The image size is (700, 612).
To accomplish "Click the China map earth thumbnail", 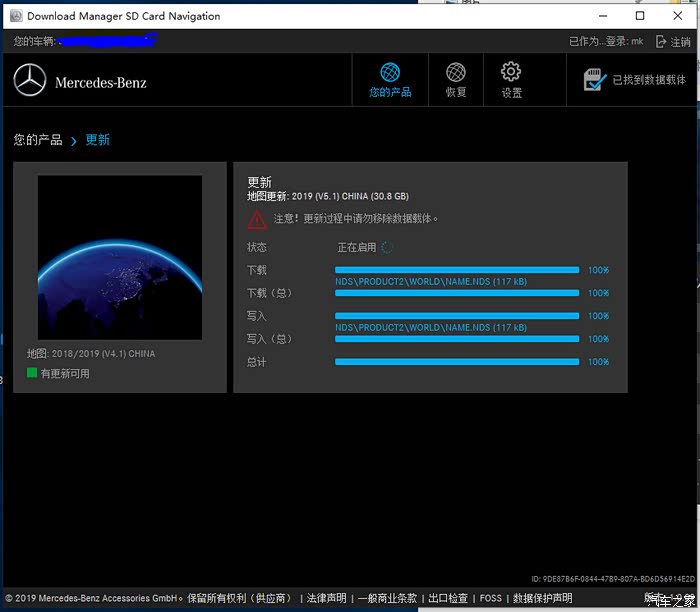I will click(120, 258).
